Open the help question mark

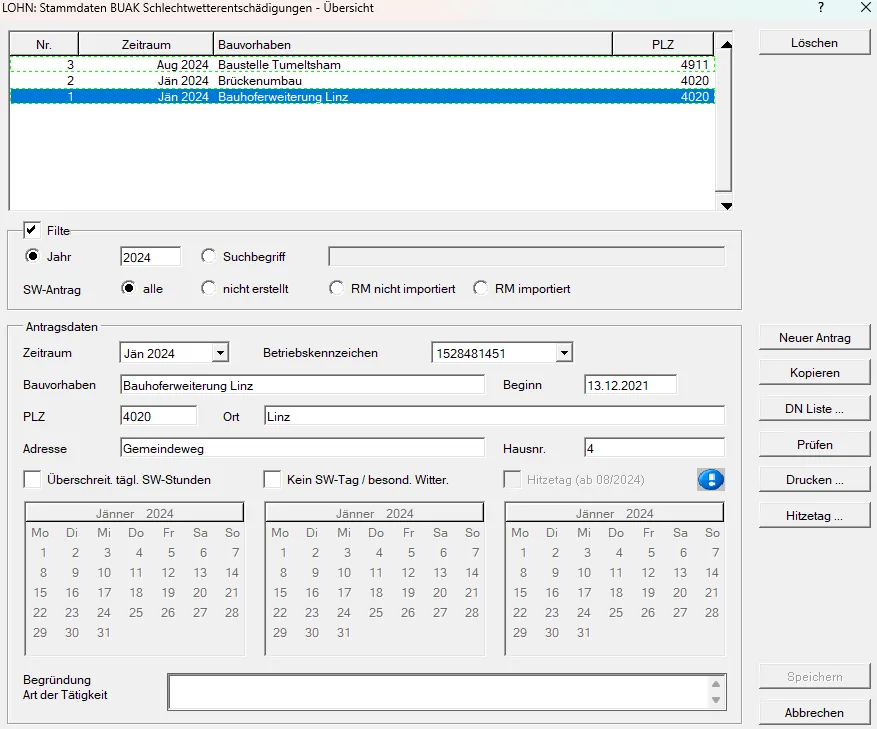(x=821, y=7)
